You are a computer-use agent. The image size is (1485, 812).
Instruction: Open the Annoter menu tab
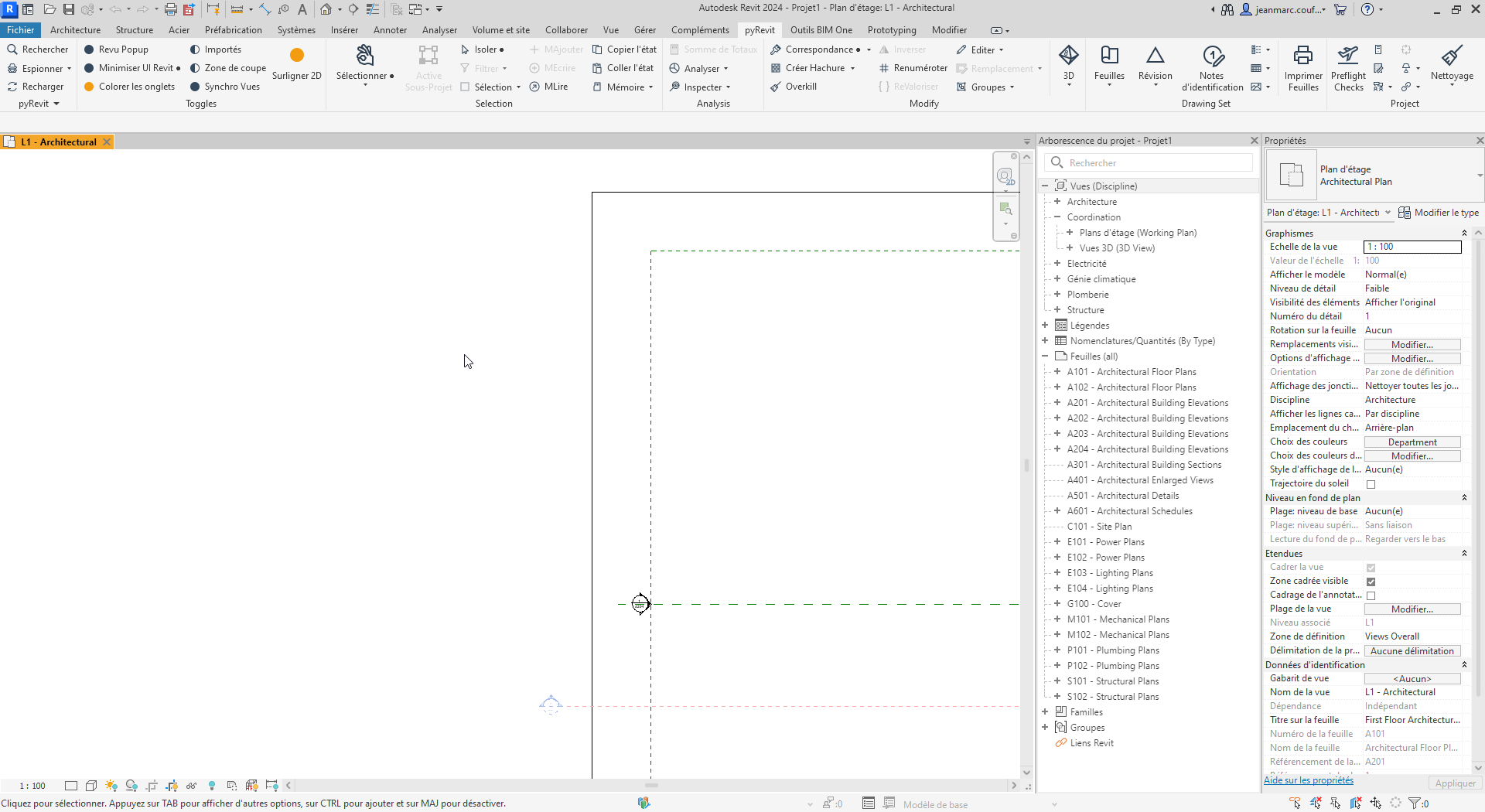(390, 29)
